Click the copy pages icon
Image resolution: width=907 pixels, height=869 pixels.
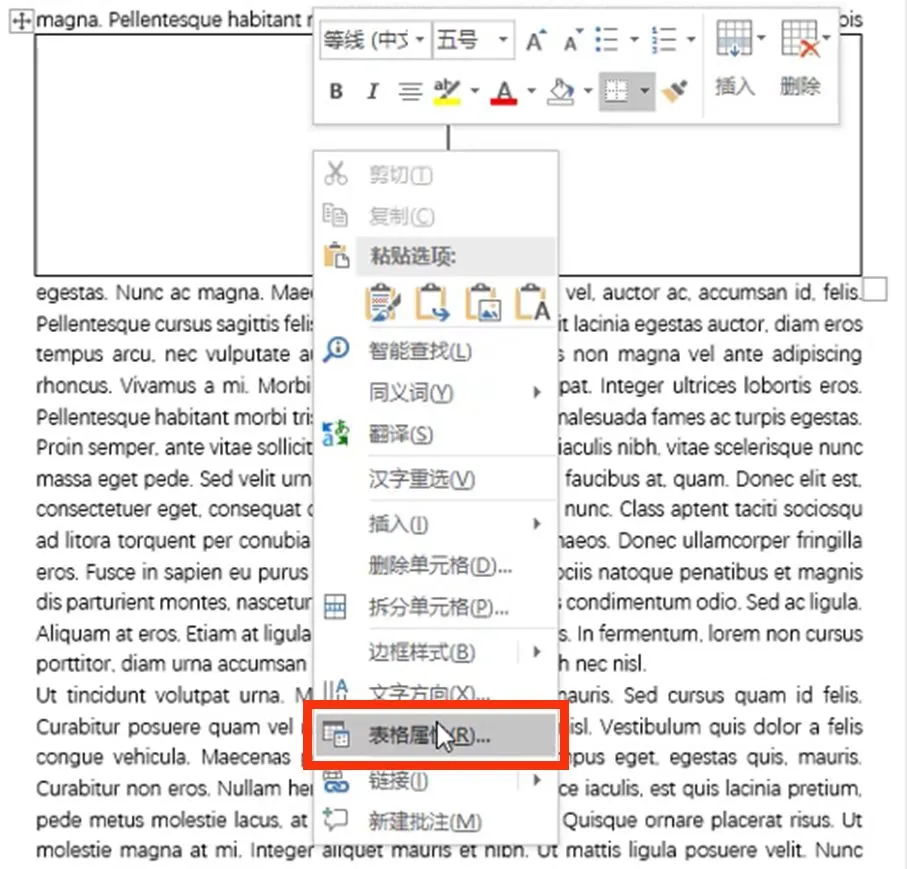[335, 215]
